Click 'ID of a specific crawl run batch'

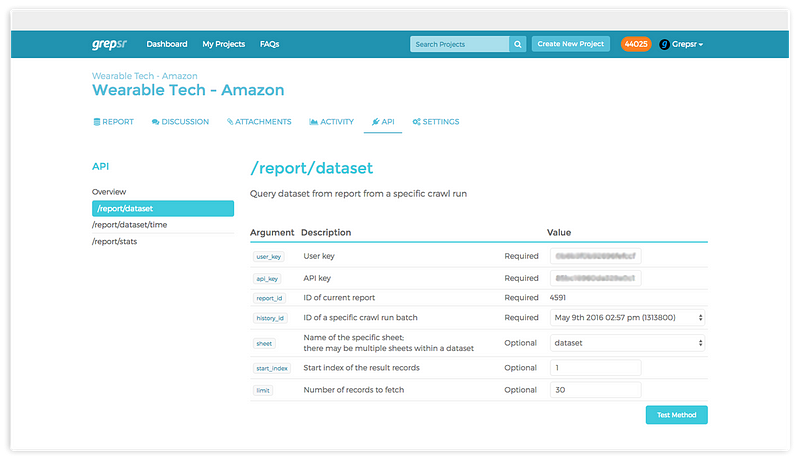pyautogui.click(x=360, y=318)
